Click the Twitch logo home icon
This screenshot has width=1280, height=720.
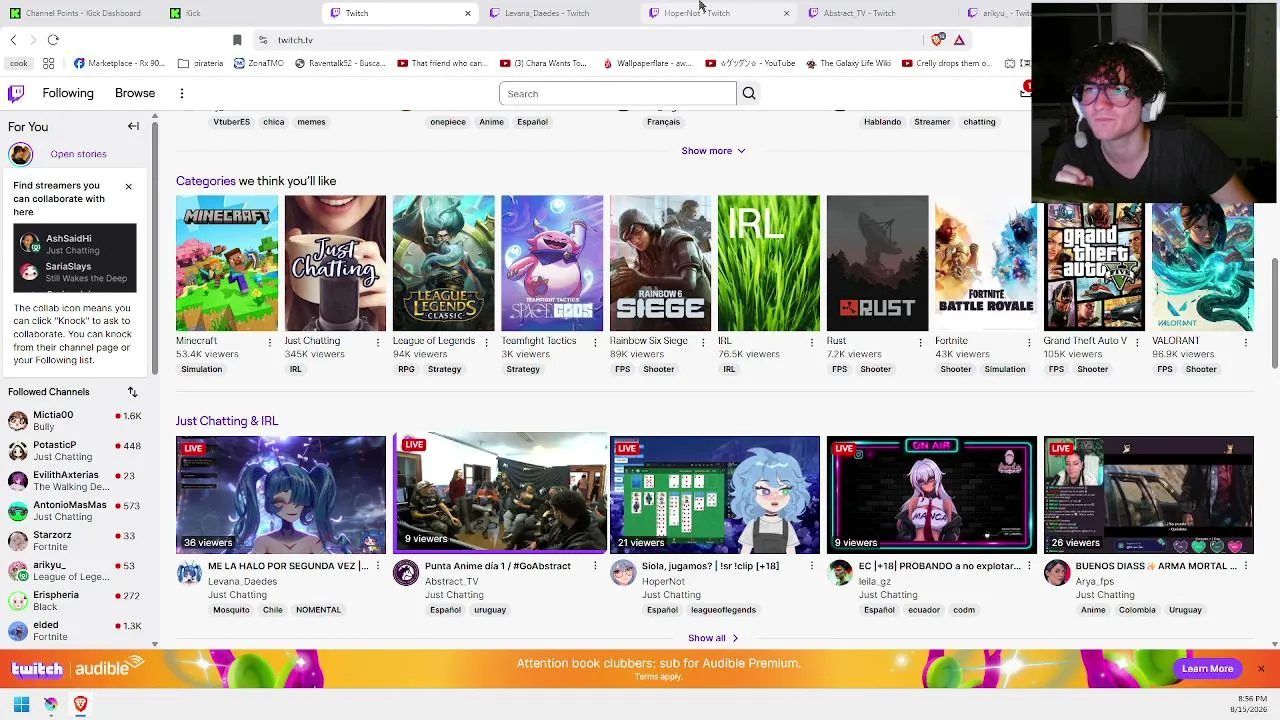[x=16, y=93]
